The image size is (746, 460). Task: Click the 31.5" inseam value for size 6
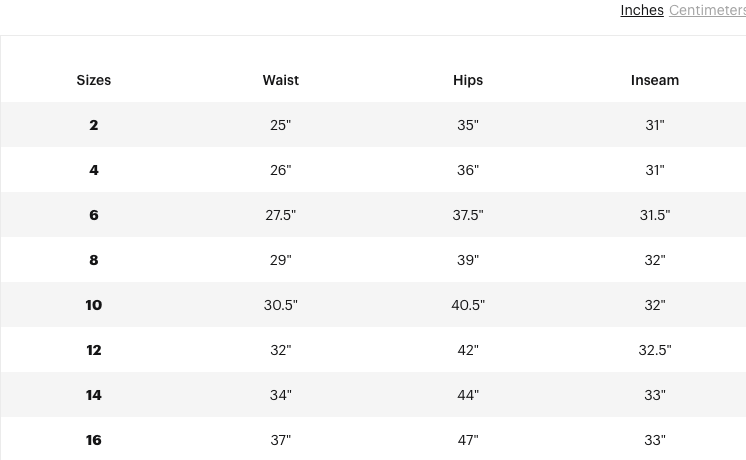click(x=655, y=215)
